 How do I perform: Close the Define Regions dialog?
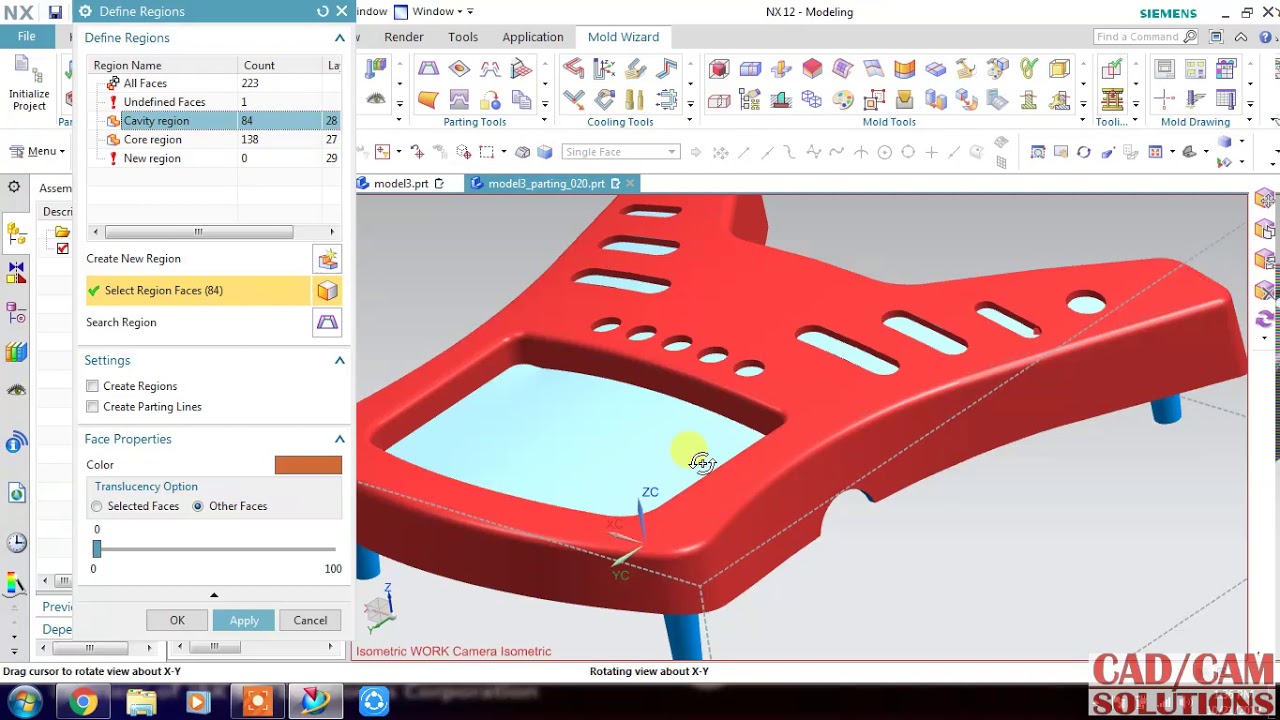tap(342, 12)
